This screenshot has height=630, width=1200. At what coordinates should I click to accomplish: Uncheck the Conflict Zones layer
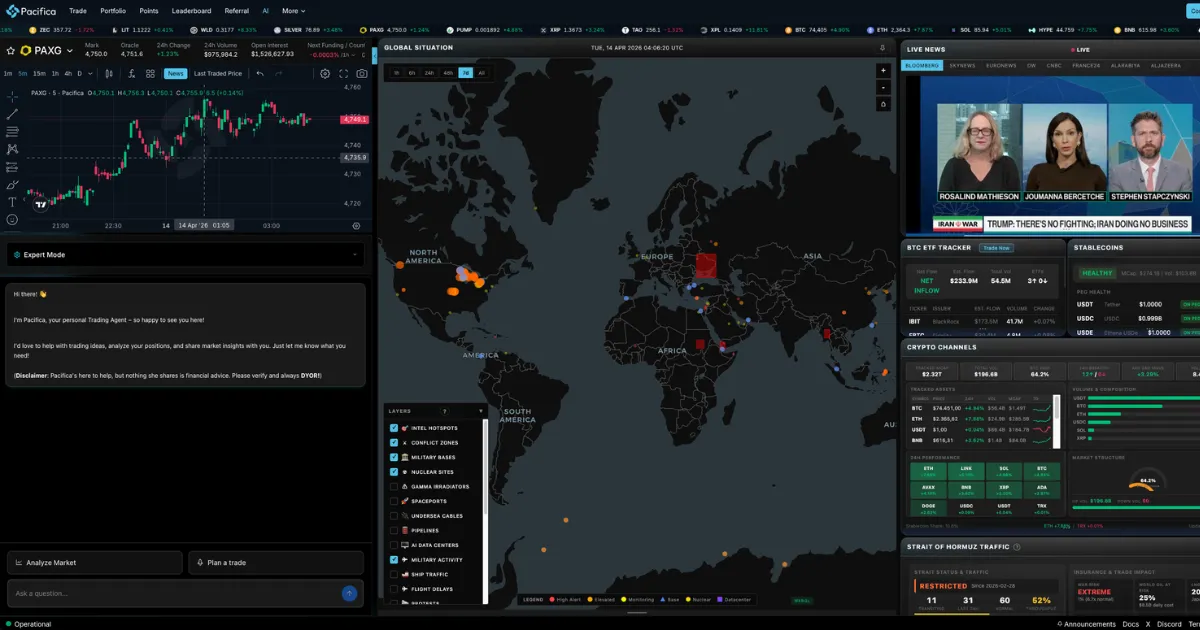(x=394, y=443)
